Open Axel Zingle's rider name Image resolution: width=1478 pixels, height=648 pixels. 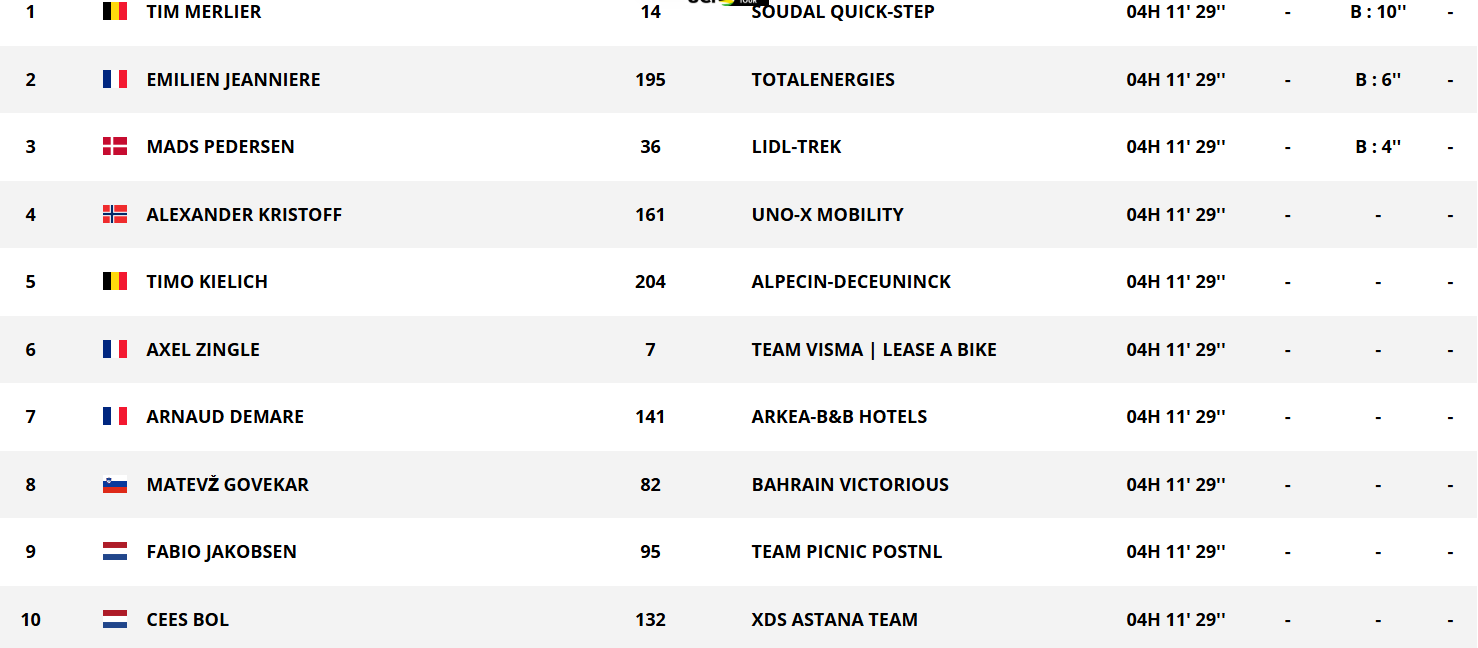coord(203,349)
